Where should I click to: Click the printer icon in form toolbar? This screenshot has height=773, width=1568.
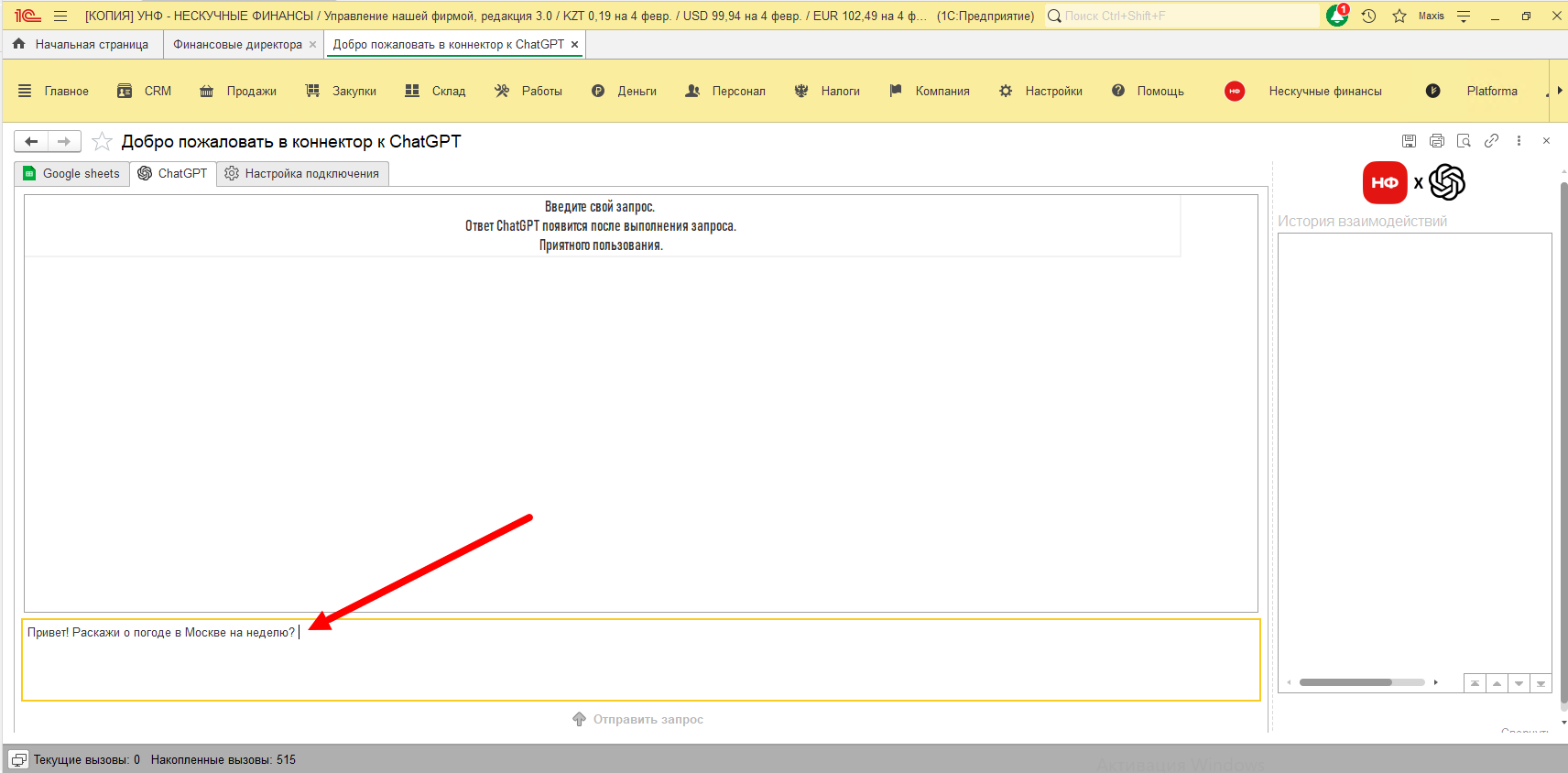pyautogui.click(x=1436, y=141)
